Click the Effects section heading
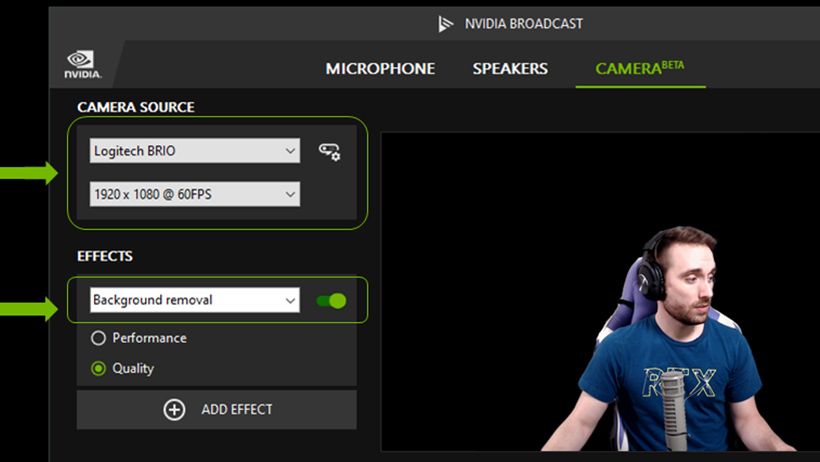The height and width of the screenshot is (462, 820). coord(105,256)
